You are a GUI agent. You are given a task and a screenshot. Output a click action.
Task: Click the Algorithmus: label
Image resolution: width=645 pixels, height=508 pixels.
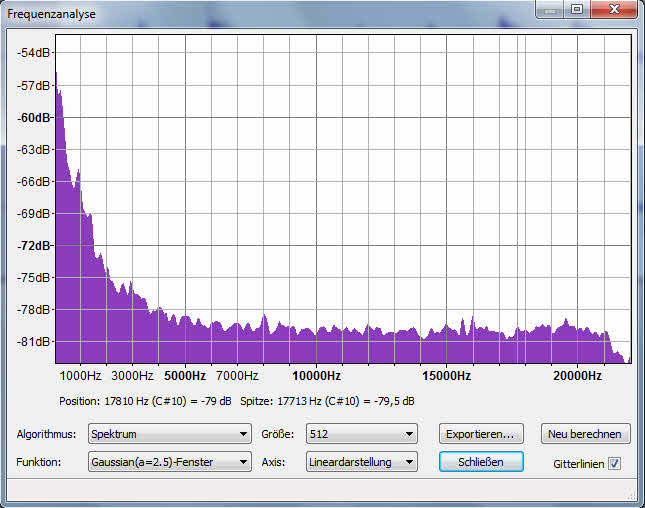point(46,434)
